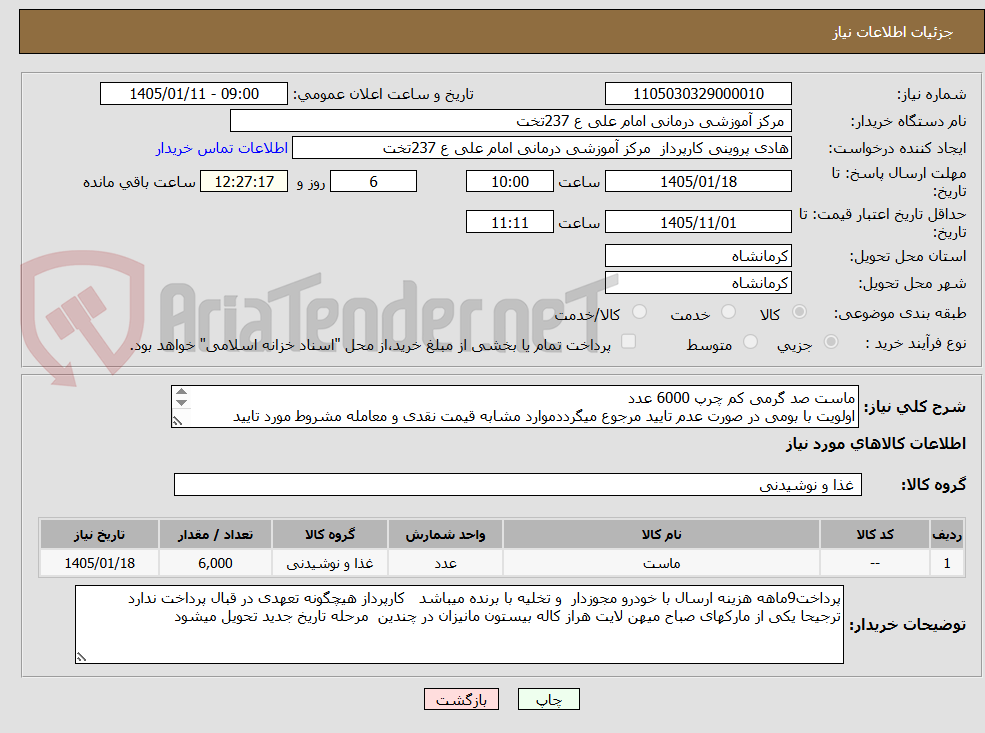Click the buyer notes resize handle

81,657
